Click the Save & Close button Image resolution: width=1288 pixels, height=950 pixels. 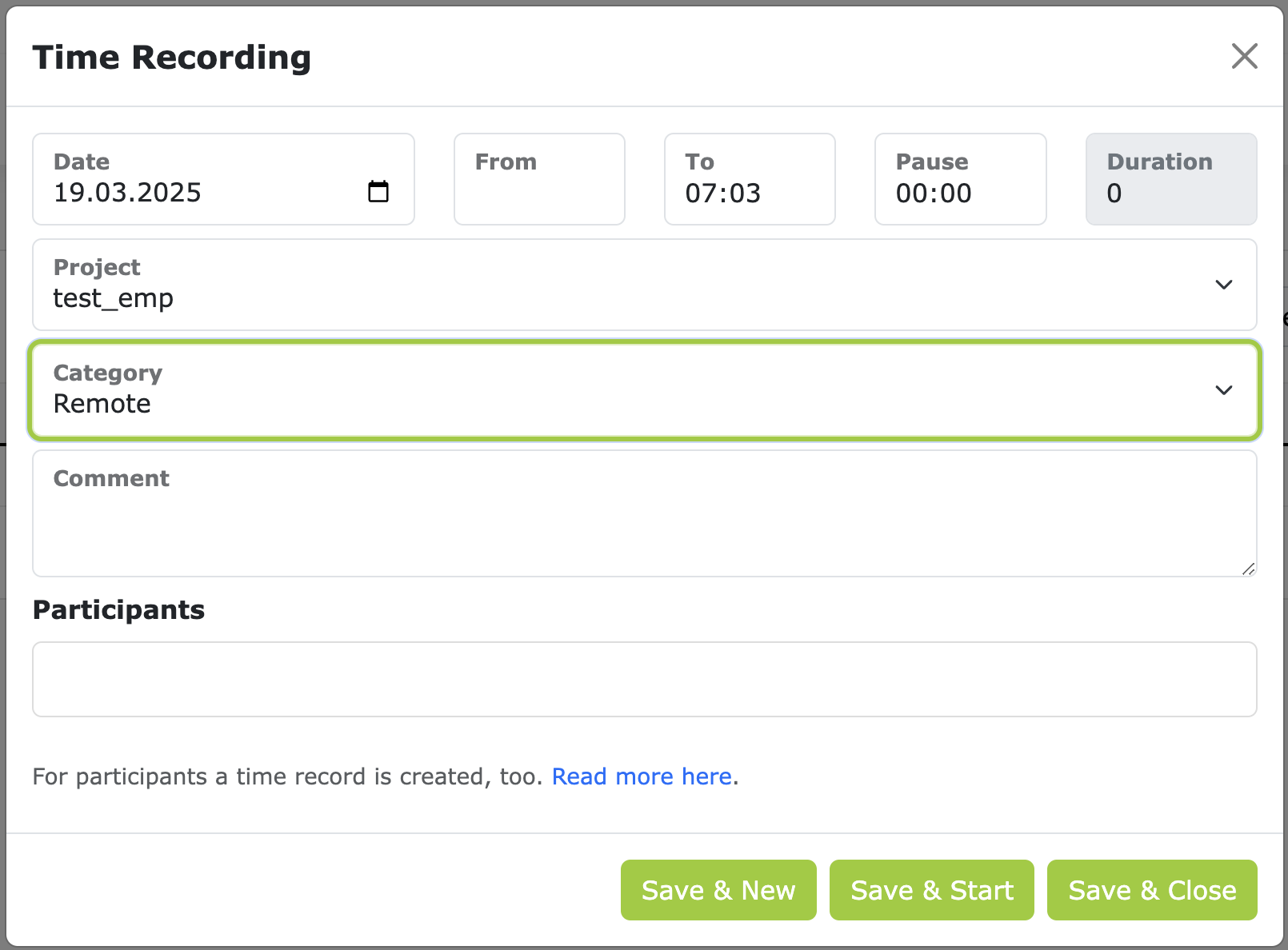[x=1151, y=890]
